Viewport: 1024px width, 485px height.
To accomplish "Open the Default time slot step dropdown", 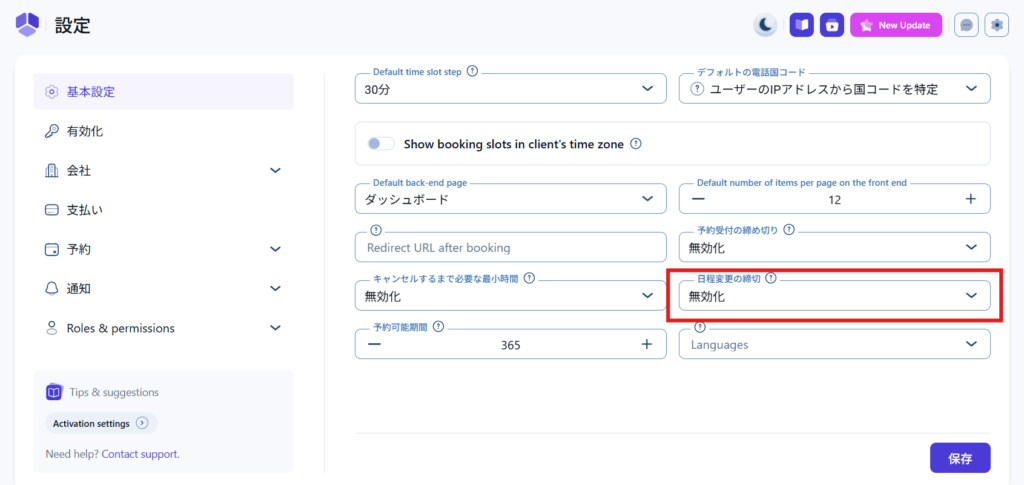I will [510, 89].
